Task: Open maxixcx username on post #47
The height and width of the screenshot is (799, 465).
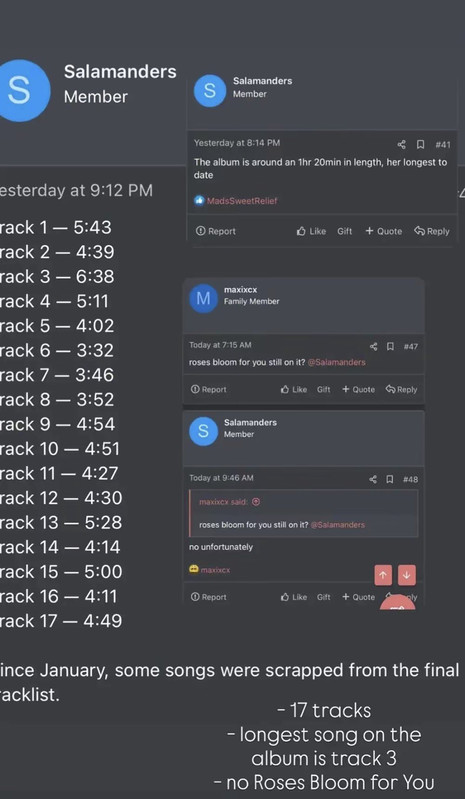Action: [240, 289]
